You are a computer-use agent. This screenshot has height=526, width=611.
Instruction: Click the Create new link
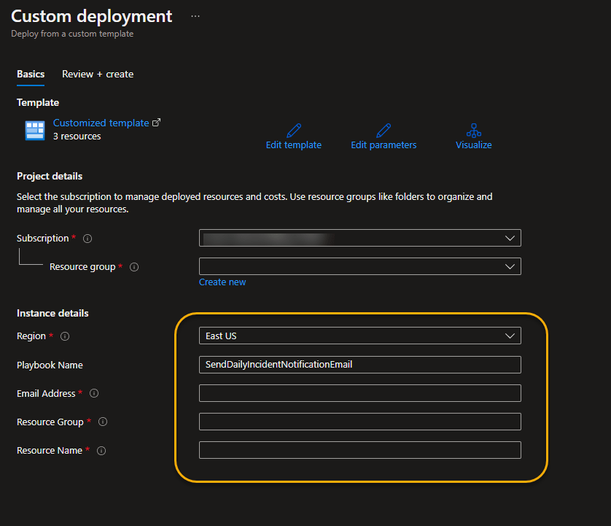click(222, 282)
